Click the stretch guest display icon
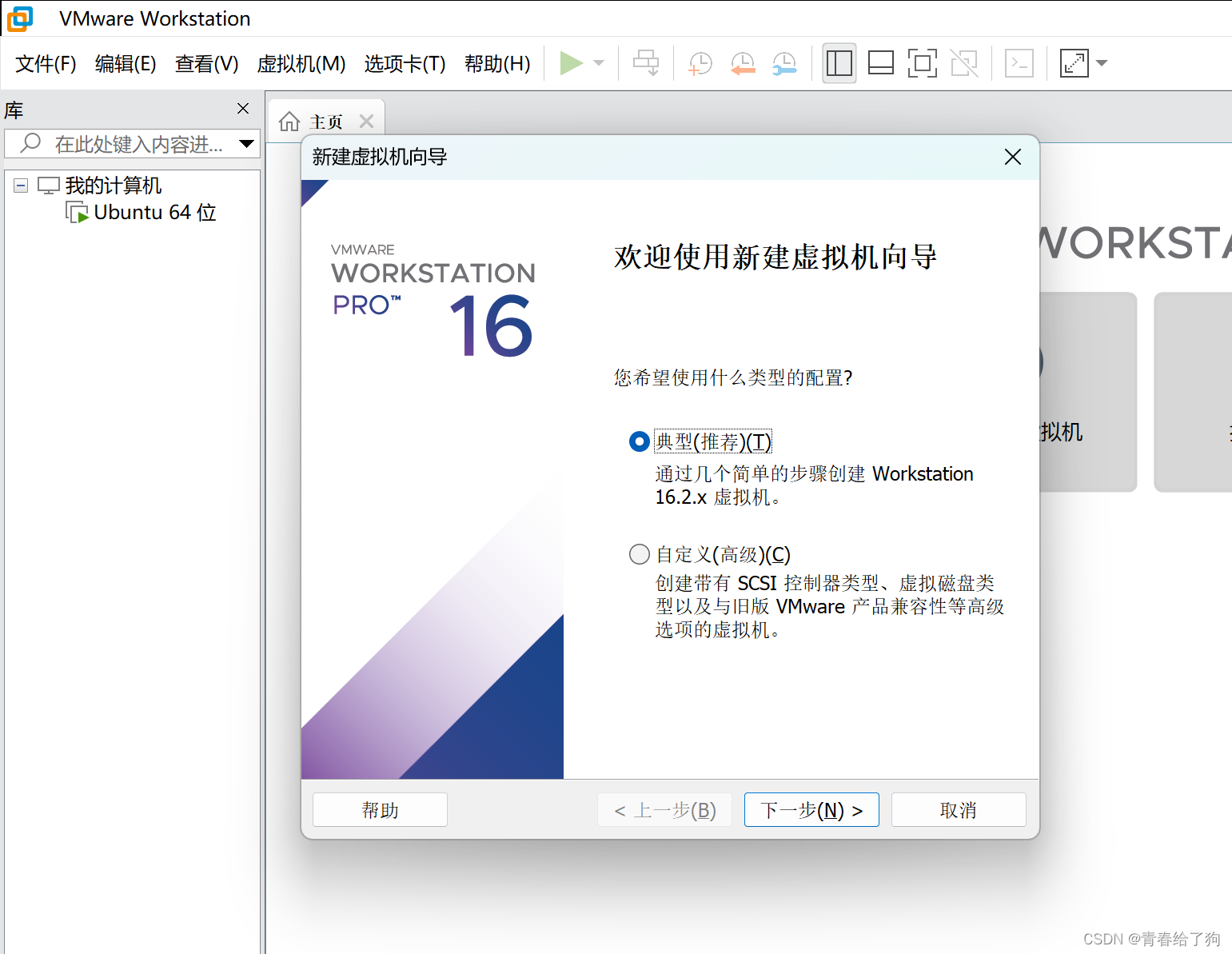The image size is (1232, 954). (x=1075, y=63)
